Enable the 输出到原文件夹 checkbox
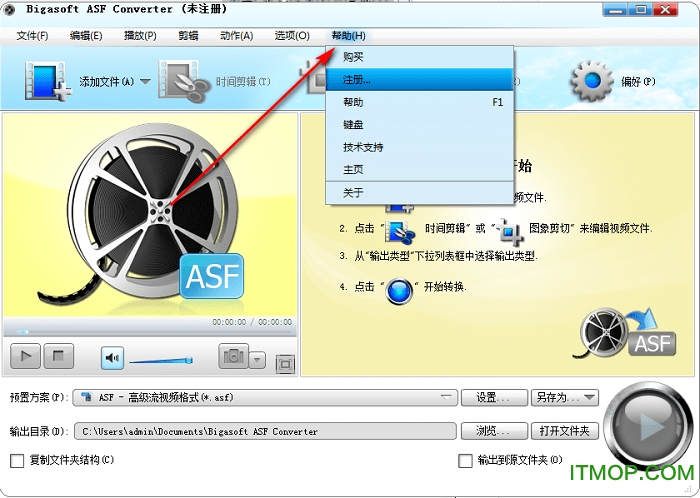Image resolution: width=700 pixels, height=498 pixels. [465, 461]
